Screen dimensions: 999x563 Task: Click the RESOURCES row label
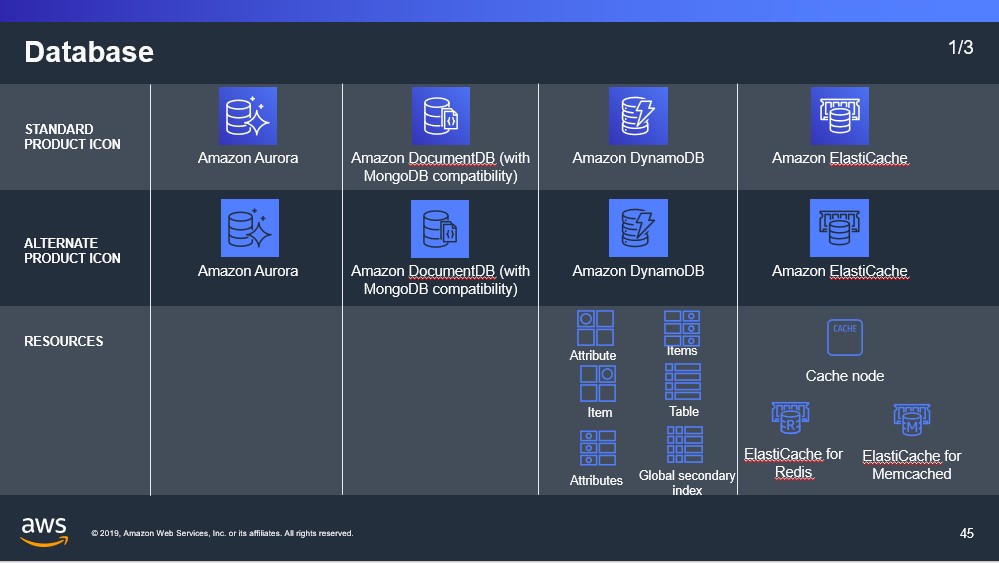(64, 341)
